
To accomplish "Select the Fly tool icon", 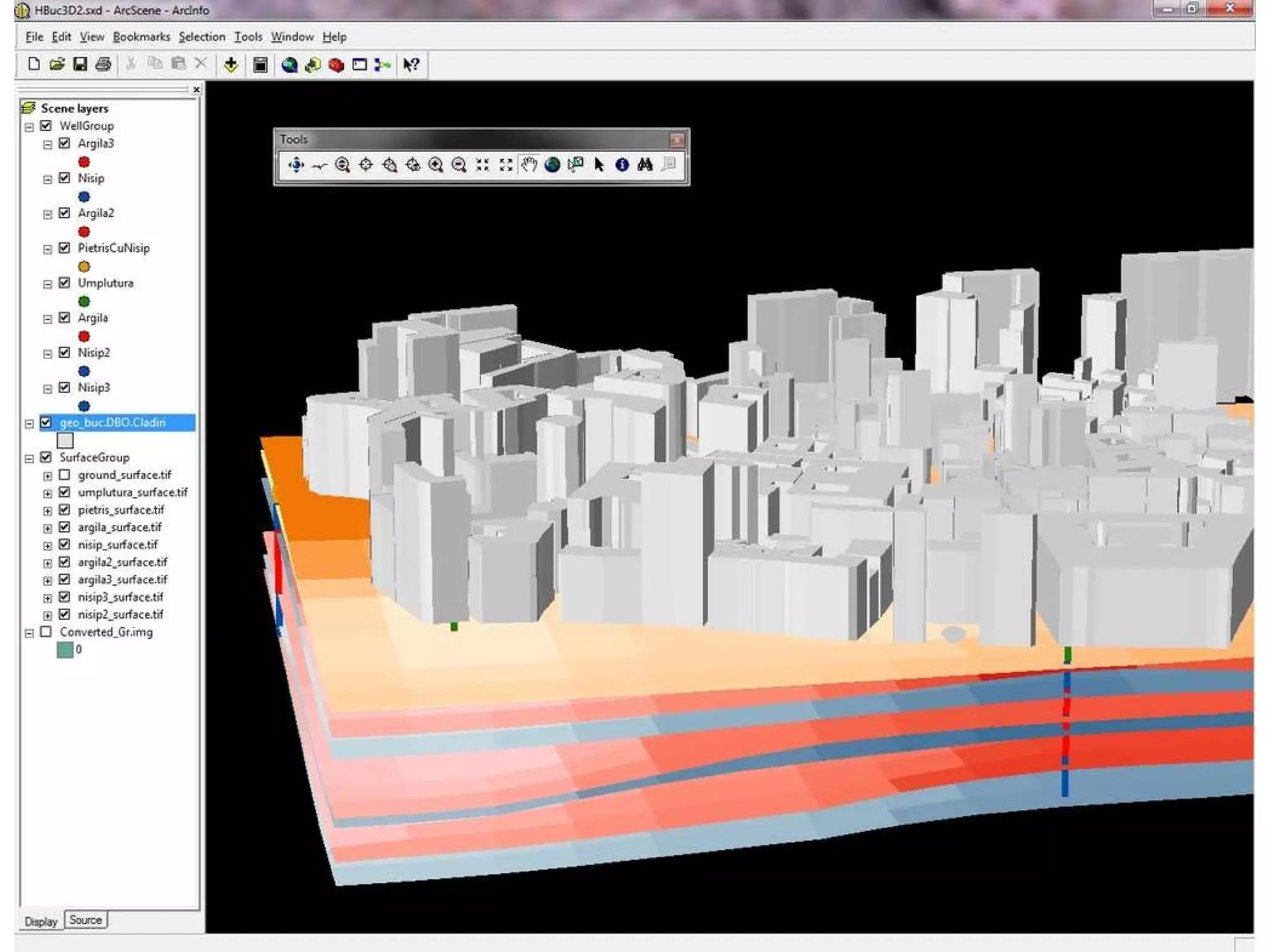I will click(319, 165).
